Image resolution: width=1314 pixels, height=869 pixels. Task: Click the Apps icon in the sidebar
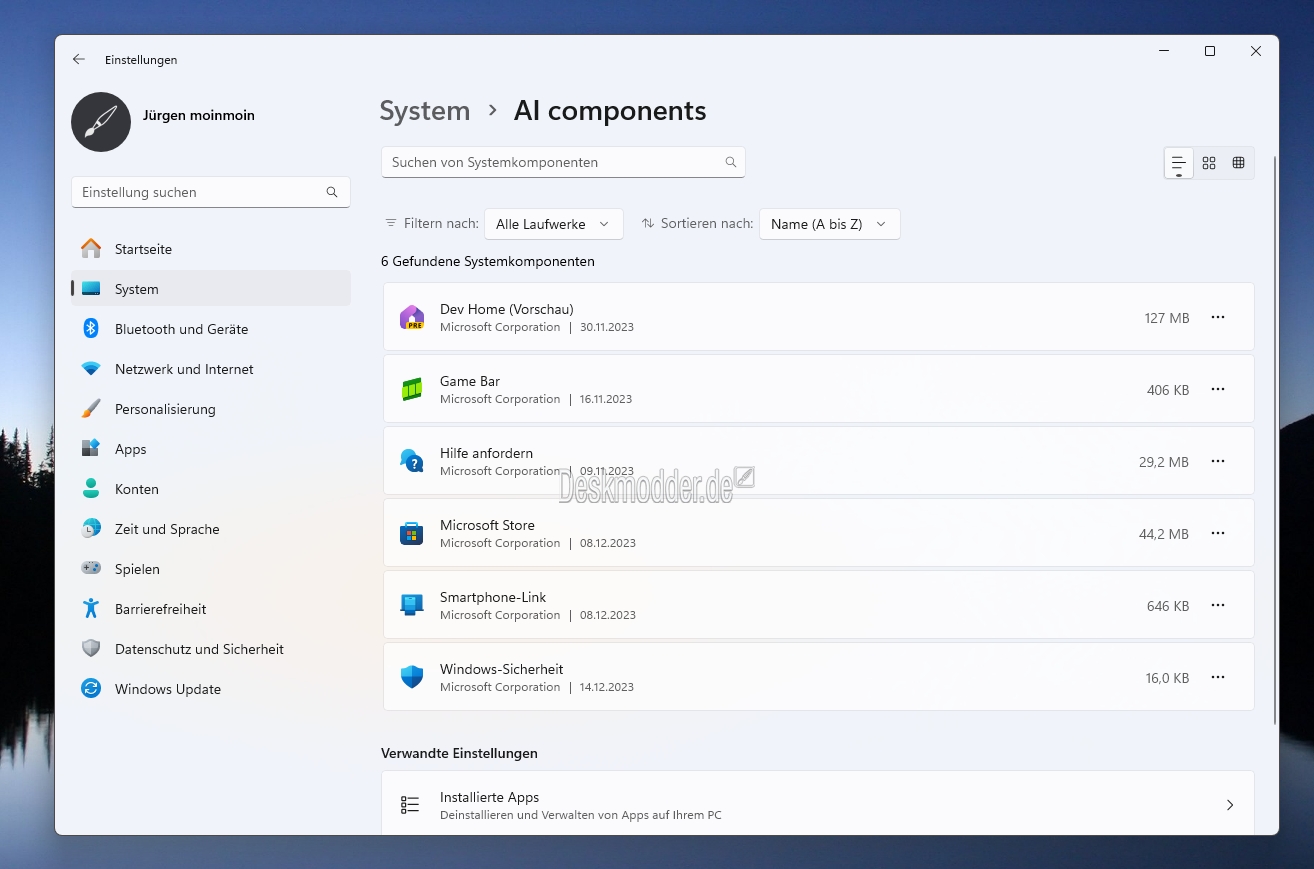point(91,449)
